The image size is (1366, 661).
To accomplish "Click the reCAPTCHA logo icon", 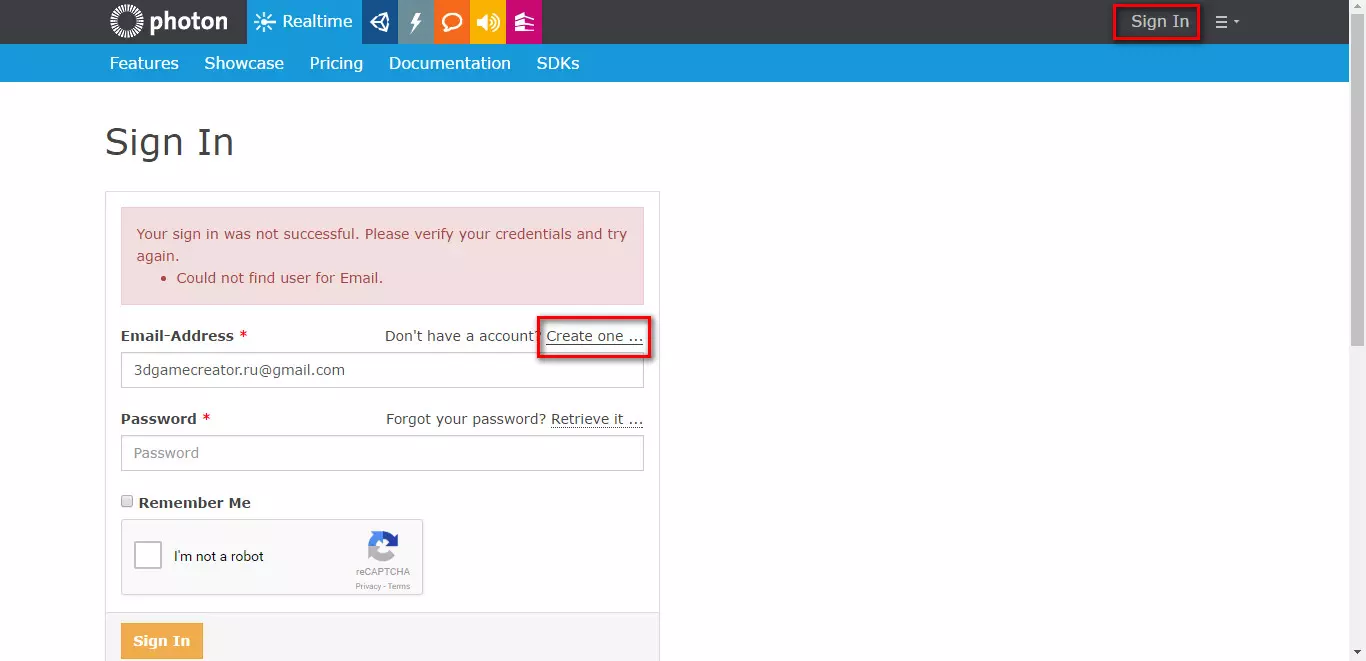I will pos(383,547).
